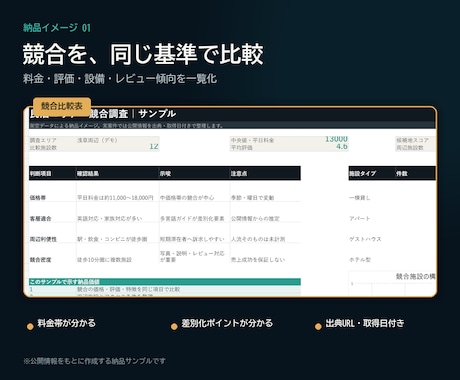The width and height of the screenshot is (460, 380).
Task: Select the アパート facility type cell
Action: [360, 219]
